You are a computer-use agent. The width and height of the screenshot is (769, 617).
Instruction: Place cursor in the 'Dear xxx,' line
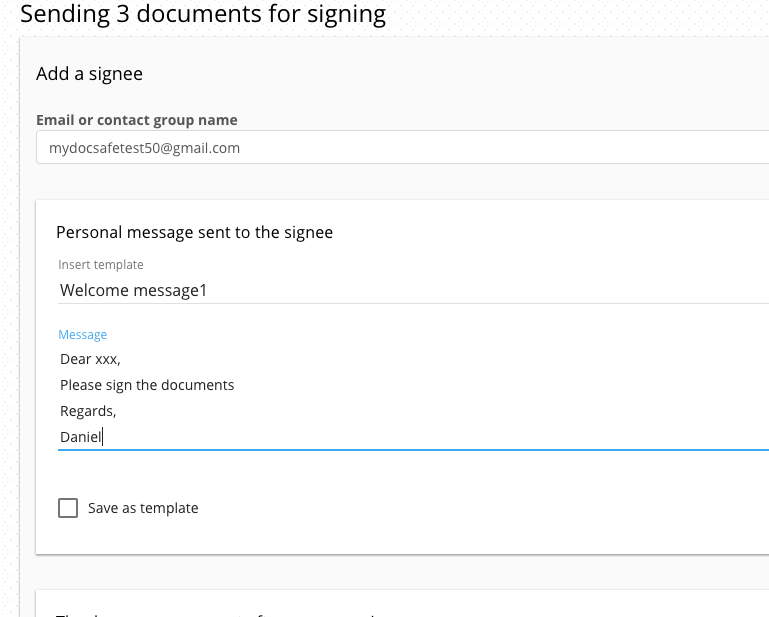click(90, 360)
